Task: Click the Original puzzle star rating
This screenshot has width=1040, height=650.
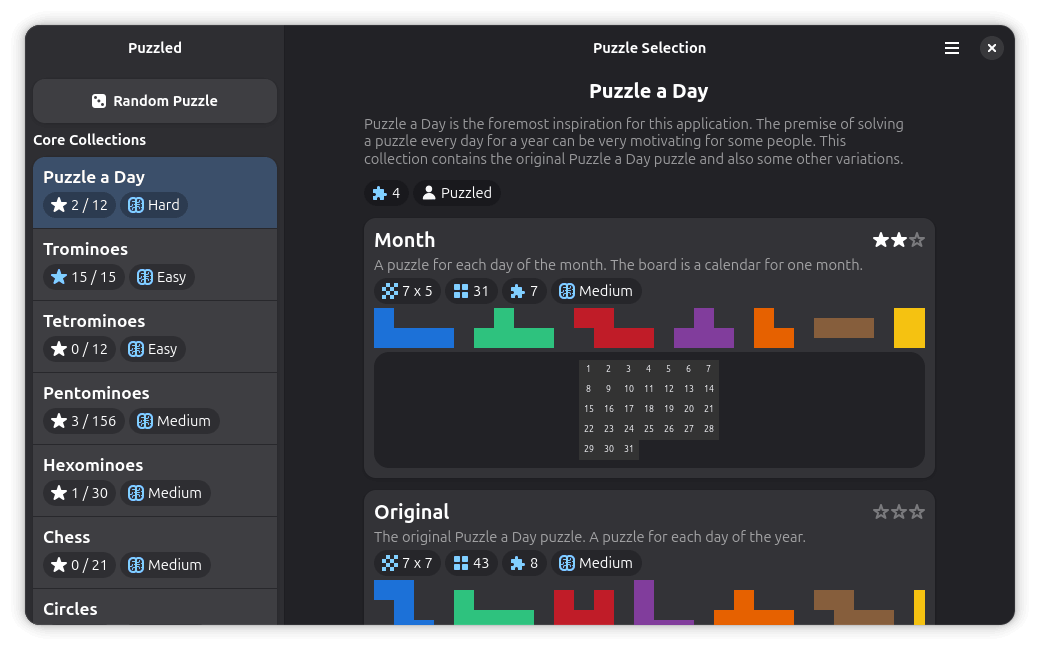Action: coord(898,512)
